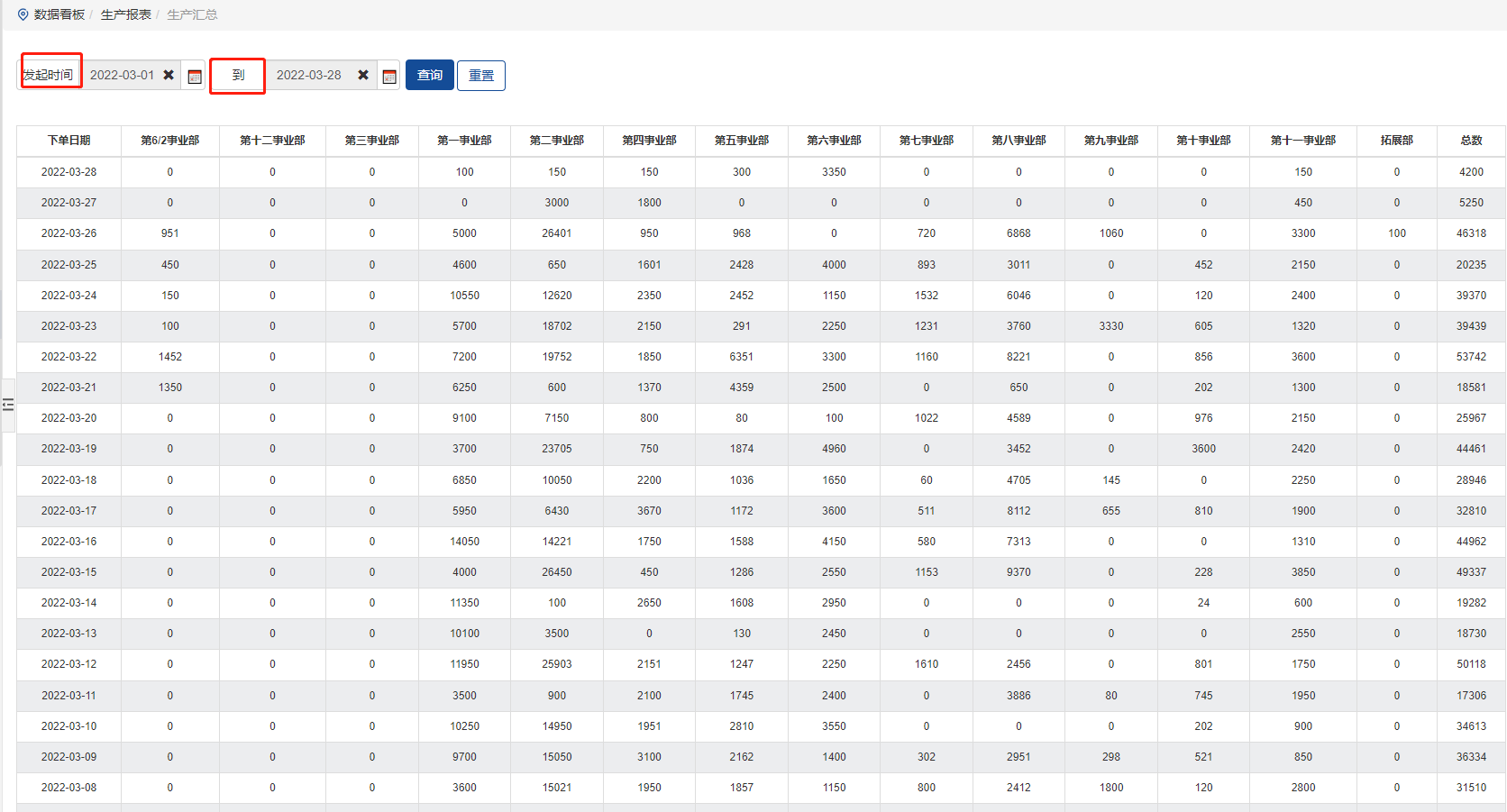Clear the end date 2022-03-28 with the X icon
This screenshot has width=1507, height=812.
pyautogui.click(x=363, y=75)
